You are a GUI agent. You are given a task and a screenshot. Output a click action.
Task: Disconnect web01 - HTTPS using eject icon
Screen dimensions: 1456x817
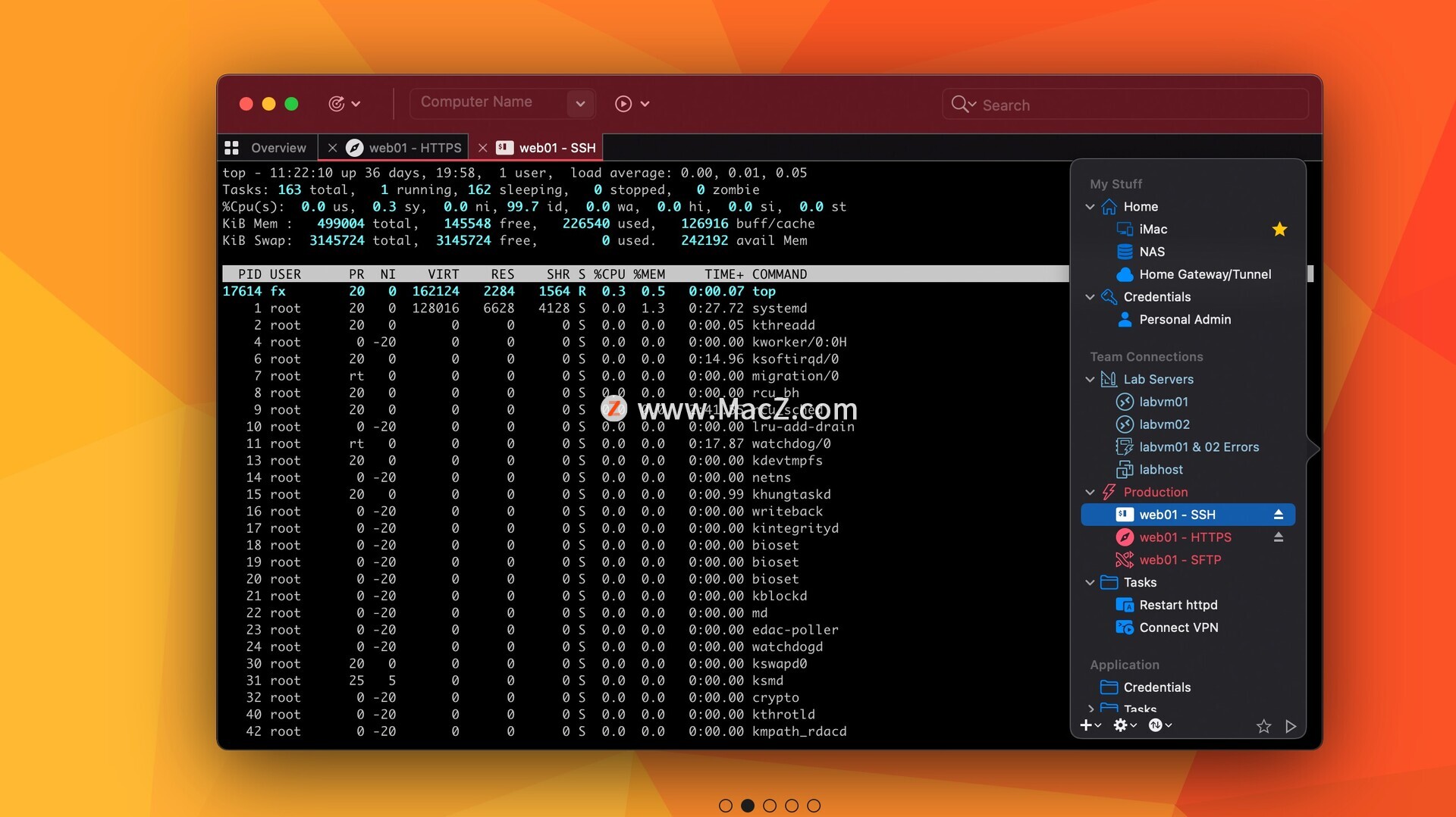tap(1279, 537)
